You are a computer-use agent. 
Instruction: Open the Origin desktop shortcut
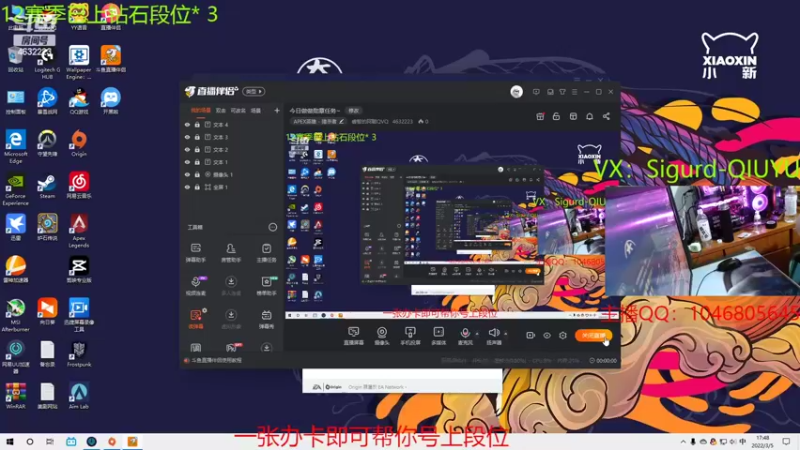79,143
